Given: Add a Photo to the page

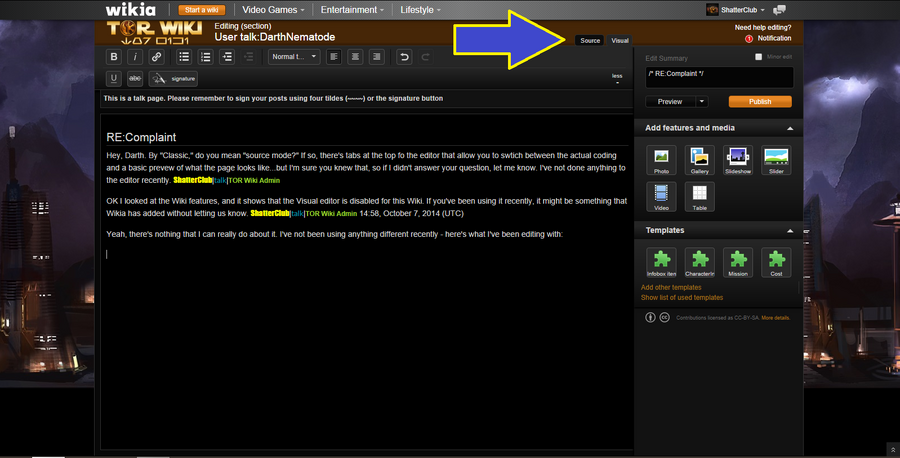Looking at the screenshot, I should pos(661,160).
